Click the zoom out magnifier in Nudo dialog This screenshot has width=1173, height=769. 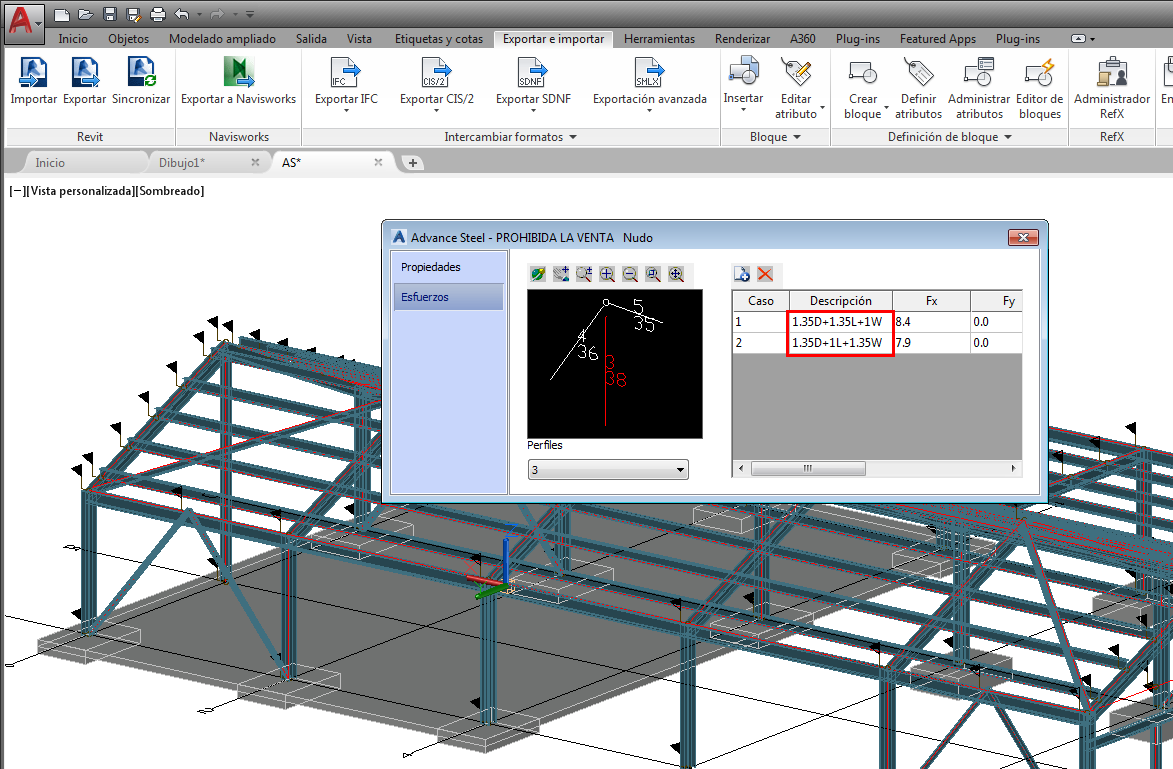pyautogui.click(x=631, y=275)
